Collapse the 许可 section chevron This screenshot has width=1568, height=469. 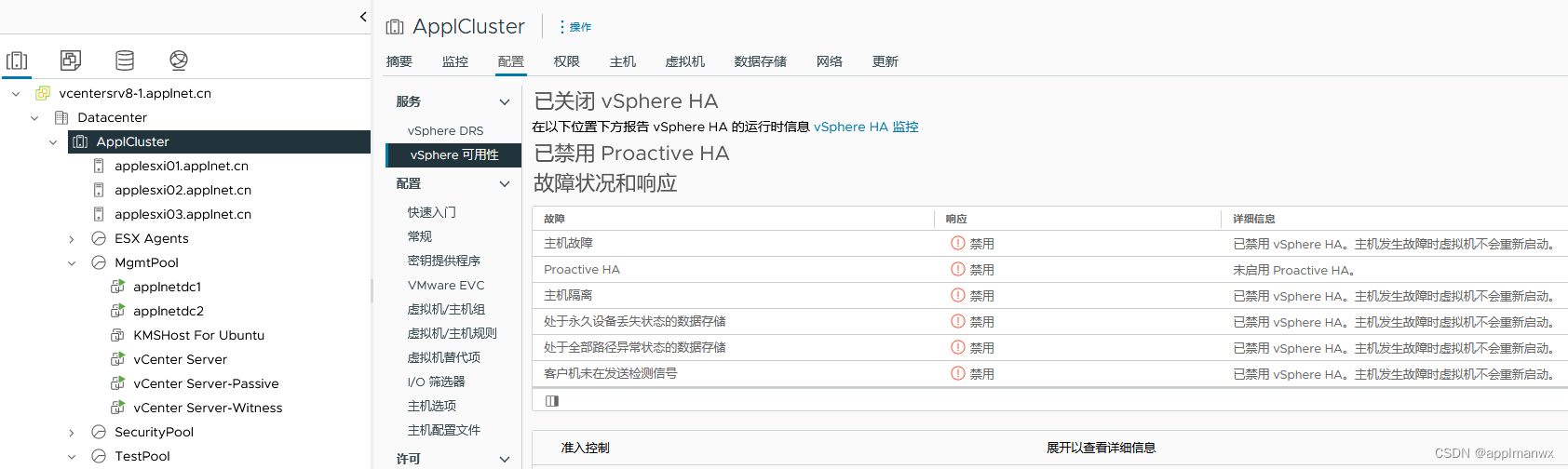click(505, 459)
